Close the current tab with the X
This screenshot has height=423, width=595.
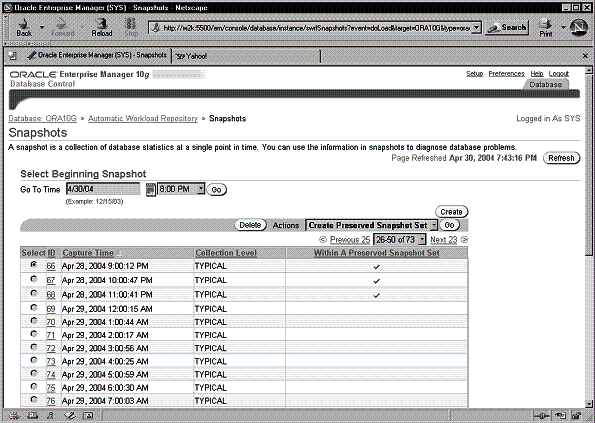click(x=585, y=56)
